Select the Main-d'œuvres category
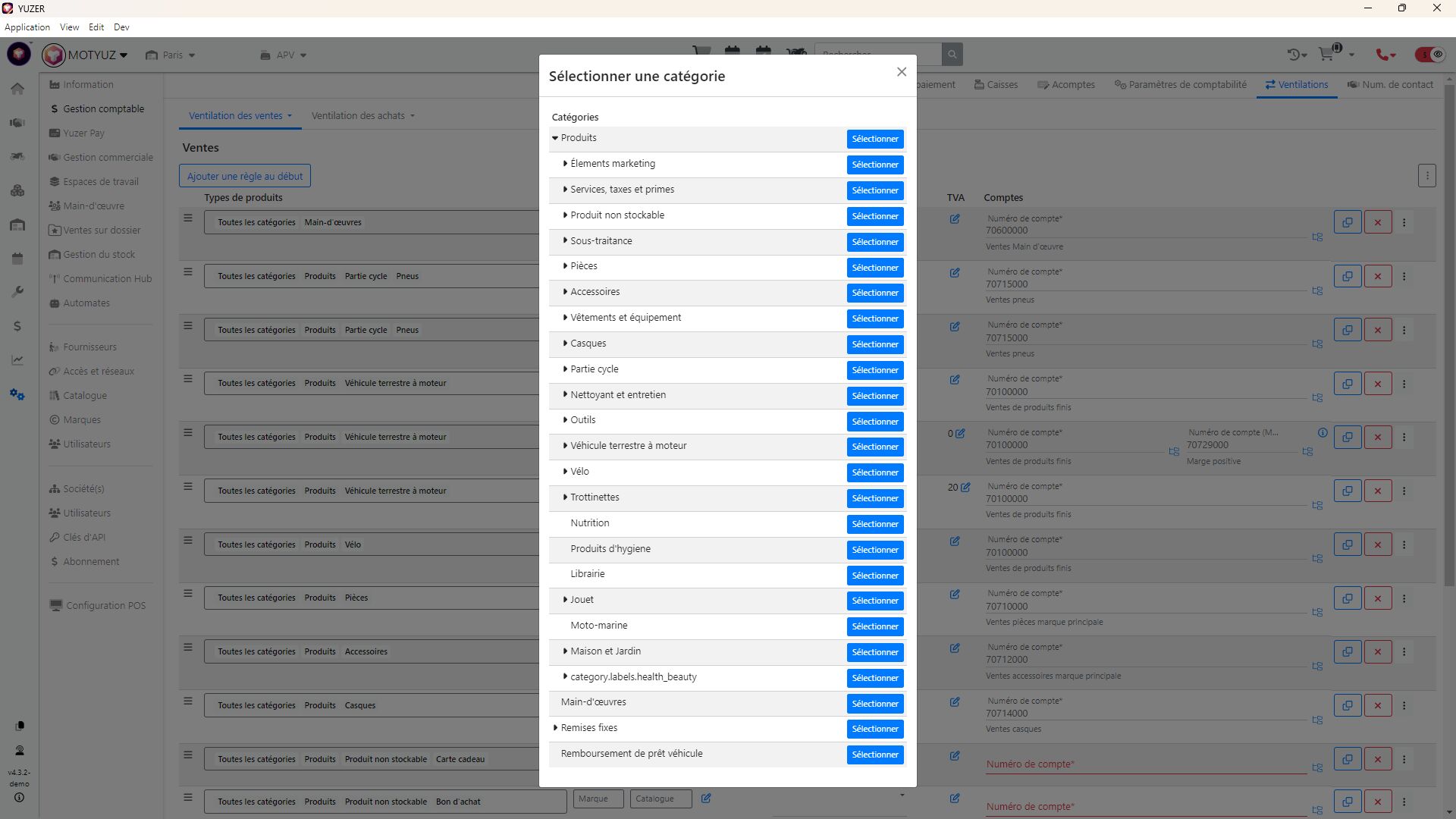The image size is (1456, 819). point(874,704)
